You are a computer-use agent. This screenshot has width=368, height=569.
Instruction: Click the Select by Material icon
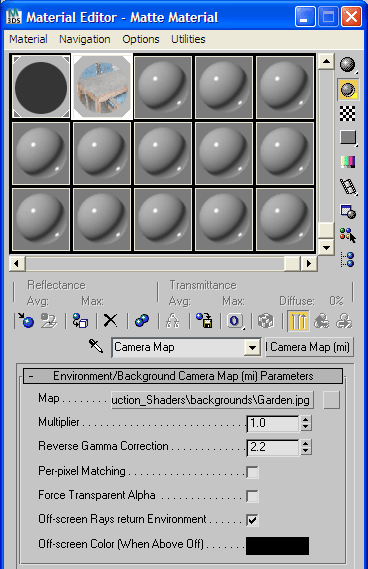[x=348, y=235]
